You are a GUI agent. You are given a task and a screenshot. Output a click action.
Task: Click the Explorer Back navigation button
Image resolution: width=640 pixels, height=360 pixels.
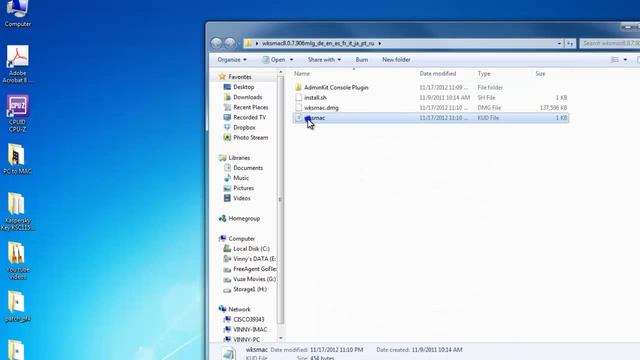[x=216, y=43]
